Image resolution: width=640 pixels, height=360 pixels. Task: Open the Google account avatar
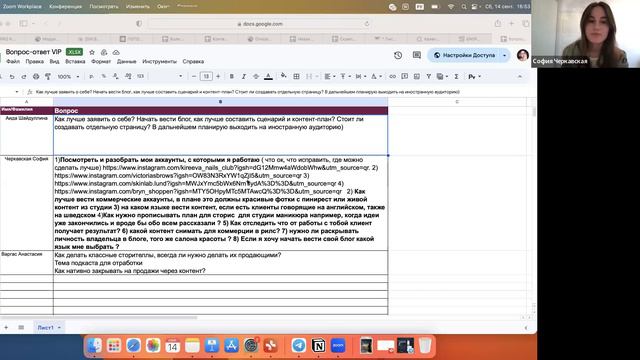[x=522, y=55]
